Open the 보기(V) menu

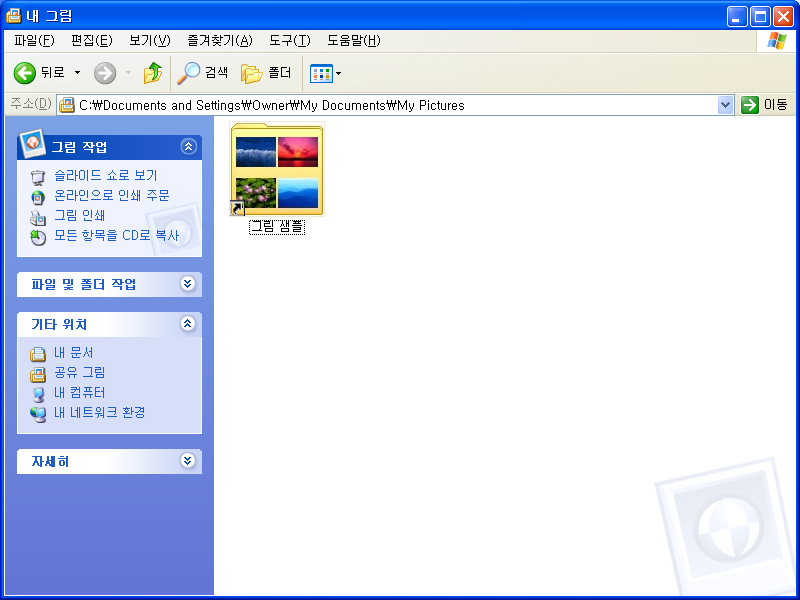149,40
